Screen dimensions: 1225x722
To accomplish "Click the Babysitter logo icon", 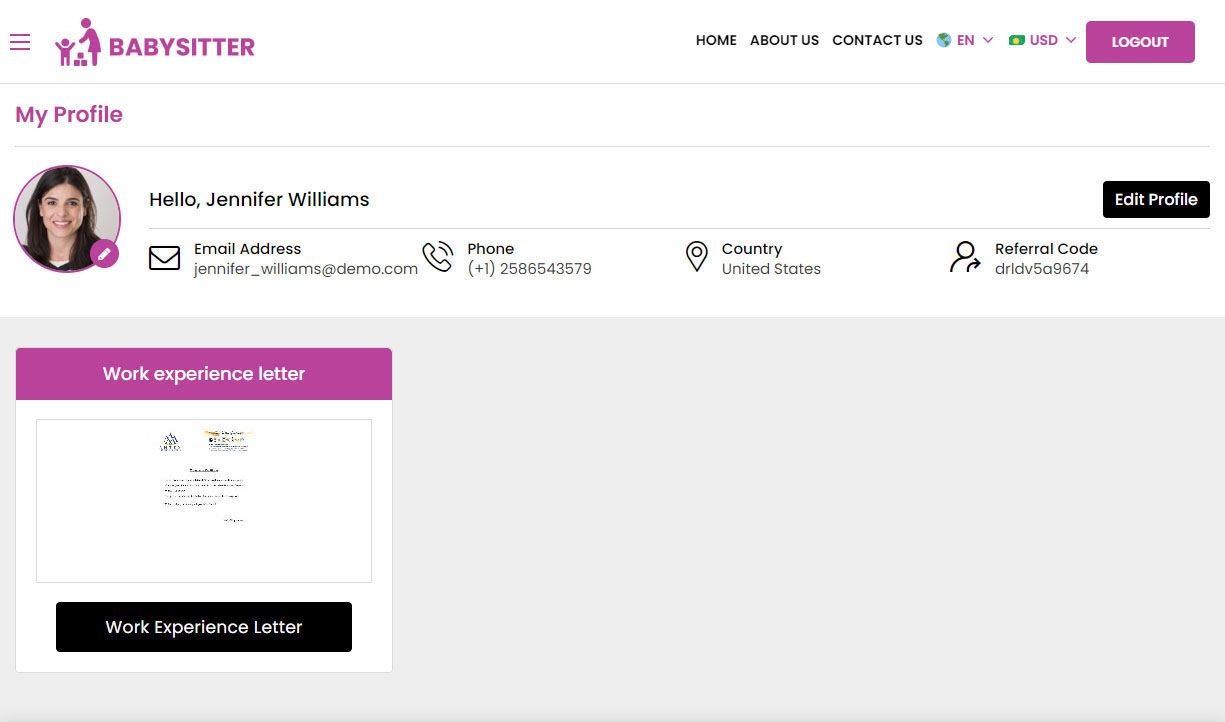I will point(79,43).
